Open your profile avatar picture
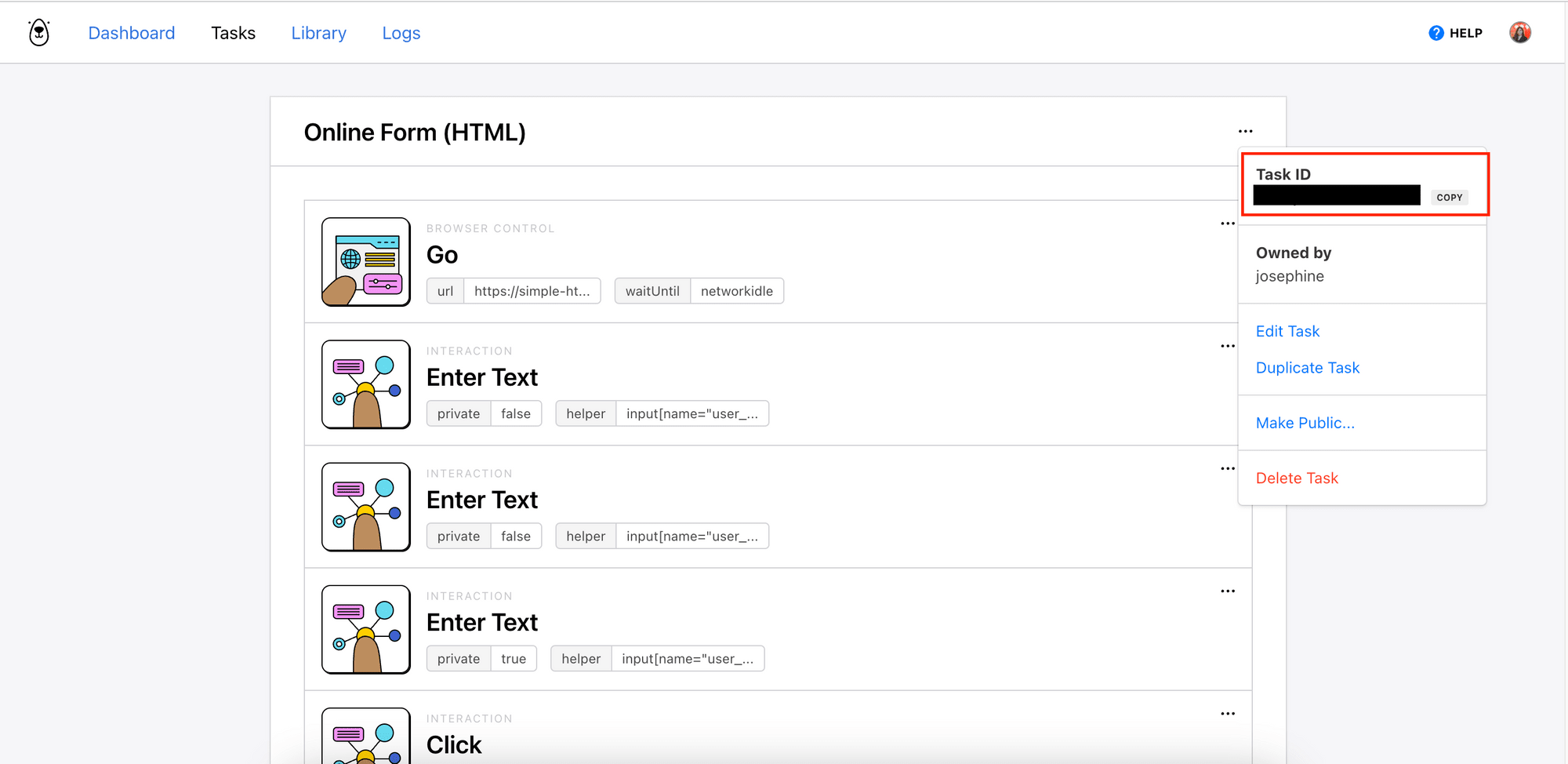The height and width of the screenshot is (764, 1568). [x=1519, y=31]
